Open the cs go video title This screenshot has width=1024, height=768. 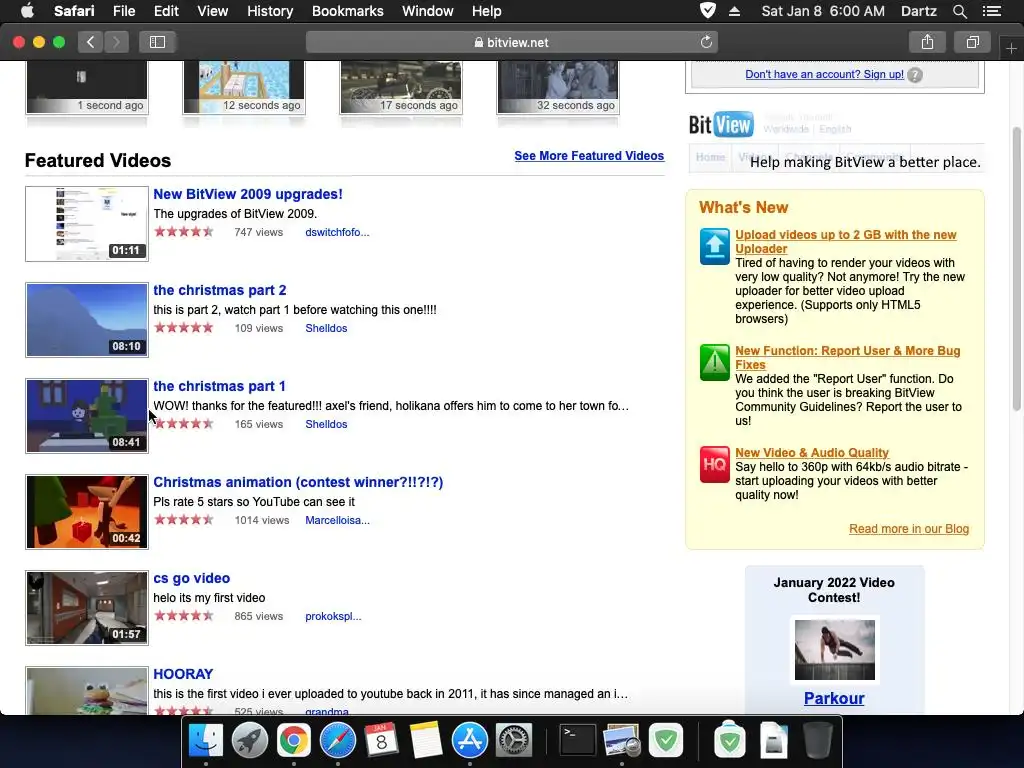191,578
